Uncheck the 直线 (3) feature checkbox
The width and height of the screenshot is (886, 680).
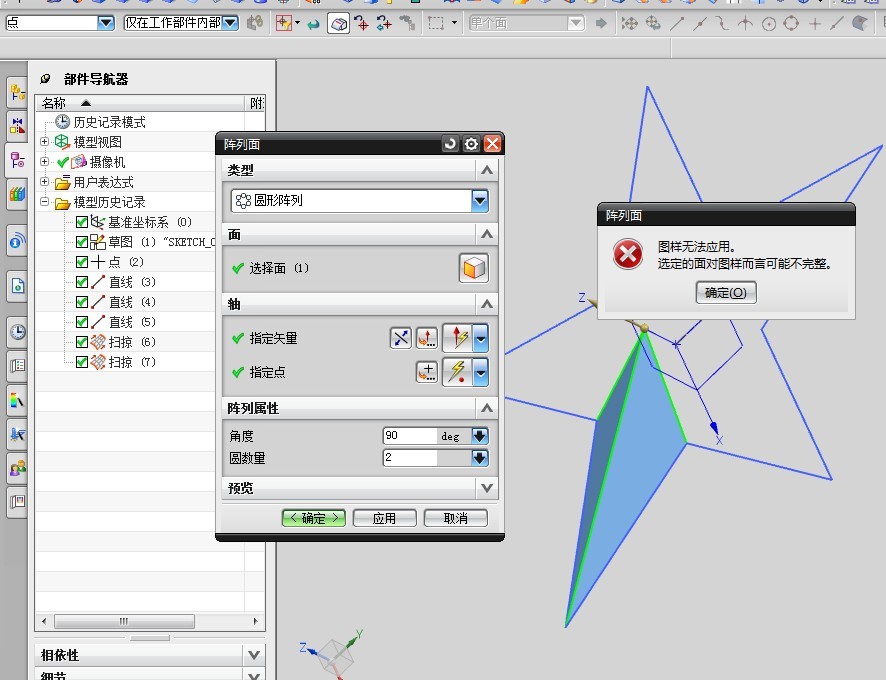[81, 282]
